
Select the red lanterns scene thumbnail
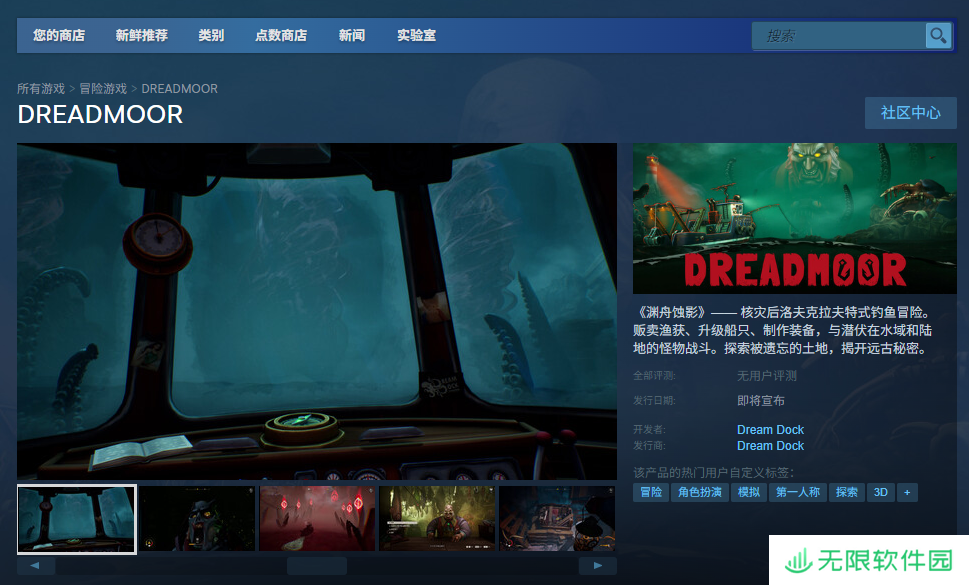317,518
